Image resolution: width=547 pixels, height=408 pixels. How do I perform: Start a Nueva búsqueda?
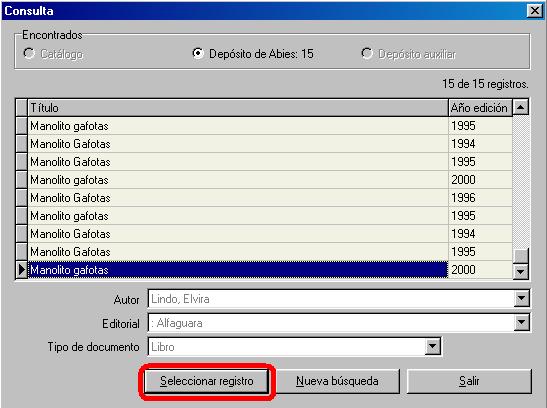click(337, 381)
